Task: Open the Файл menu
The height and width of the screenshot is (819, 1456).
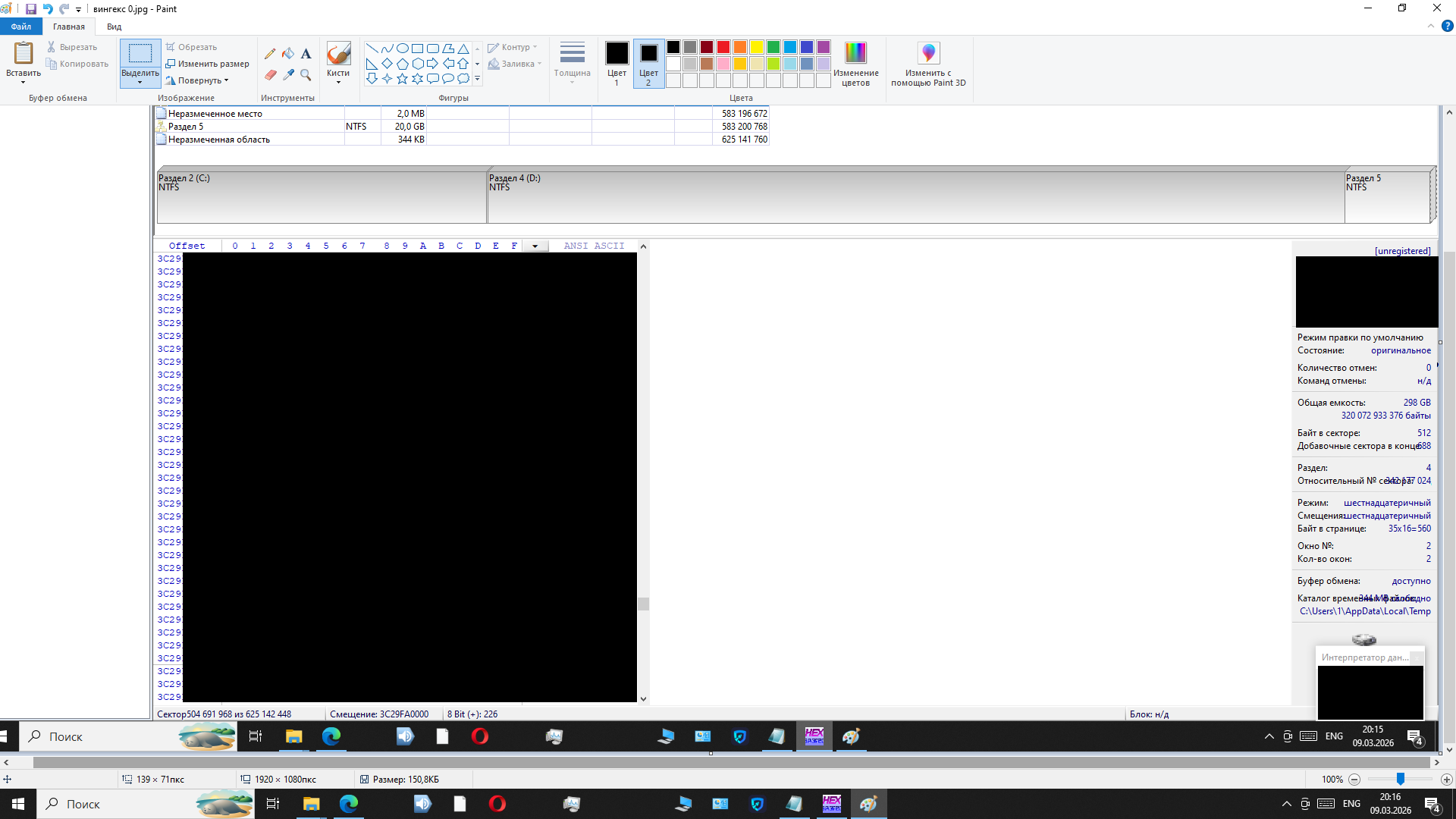Action: pyautogui.click(x=21, y=27)
